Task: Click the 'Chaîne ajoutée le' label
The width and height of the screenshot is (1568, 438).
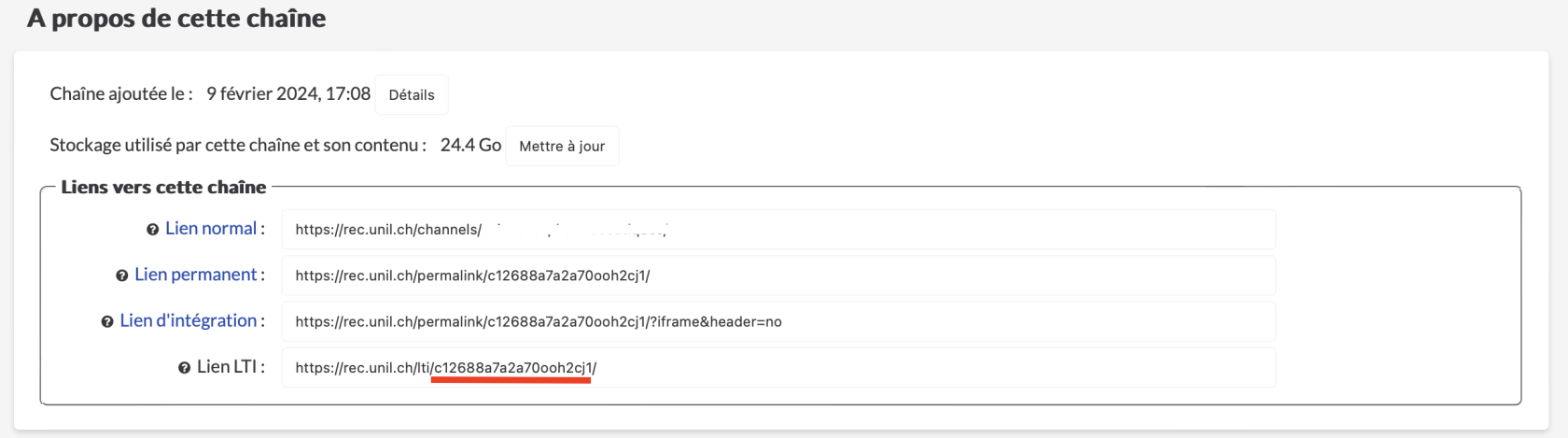Action: click(121, 94)
